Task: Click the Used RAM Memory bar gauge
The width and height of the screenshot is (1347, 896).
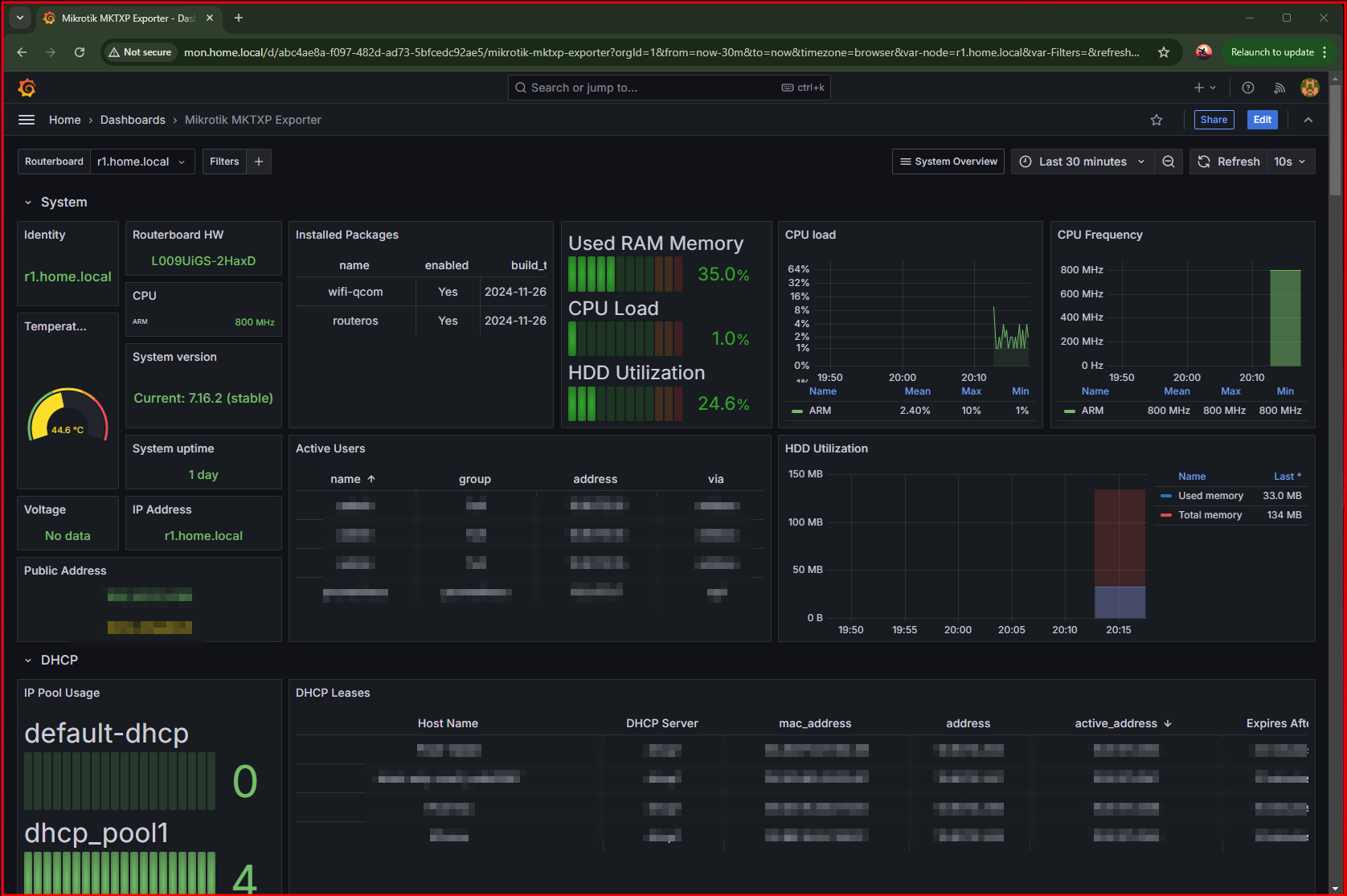Action: pyautogui.click(x=625, y=274)
